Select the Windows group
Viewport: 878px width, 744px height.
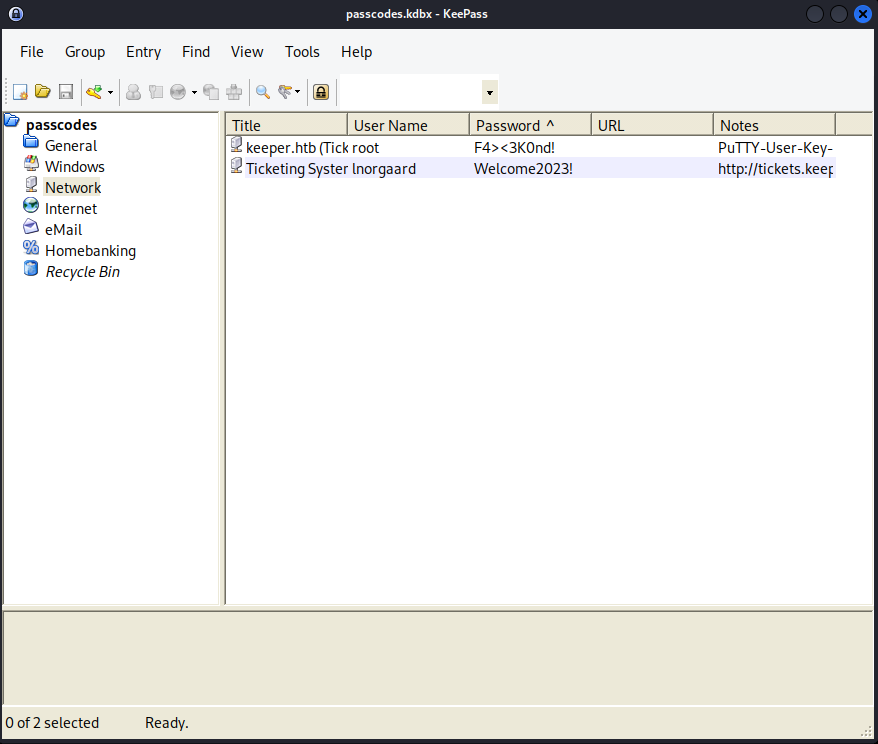coord(74,167)
